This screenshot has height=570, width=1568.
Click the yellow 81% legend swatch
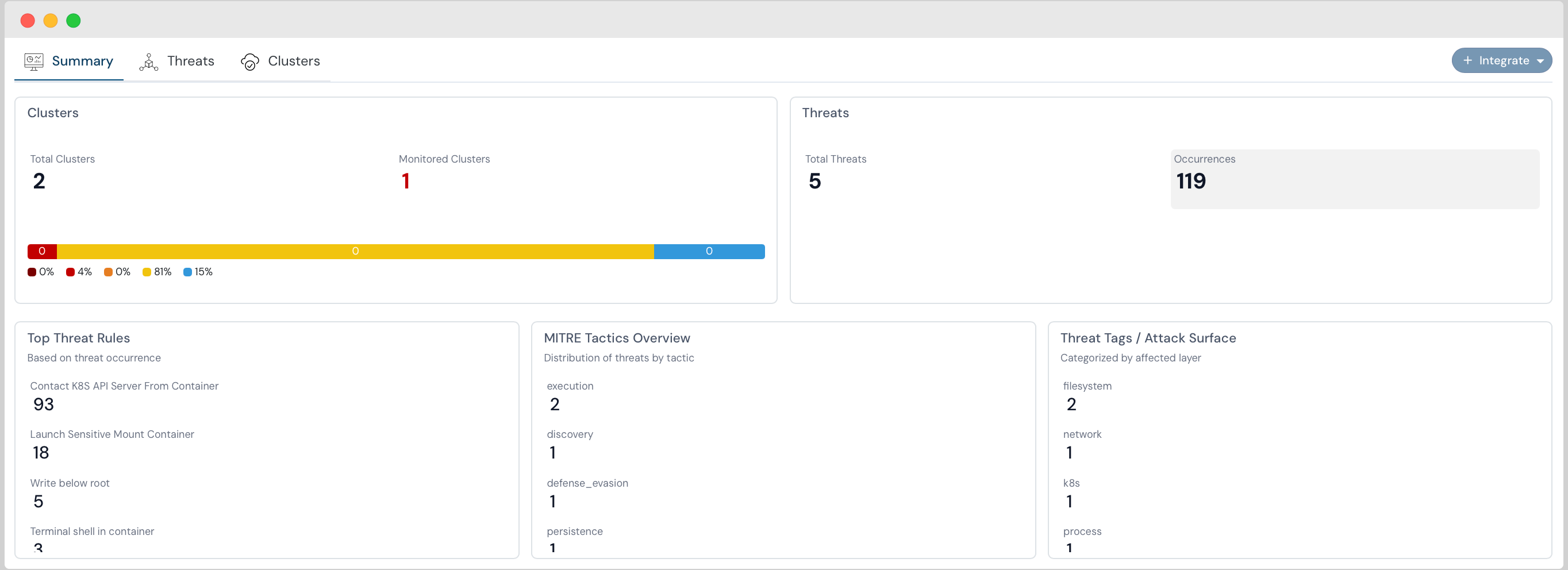147,272
